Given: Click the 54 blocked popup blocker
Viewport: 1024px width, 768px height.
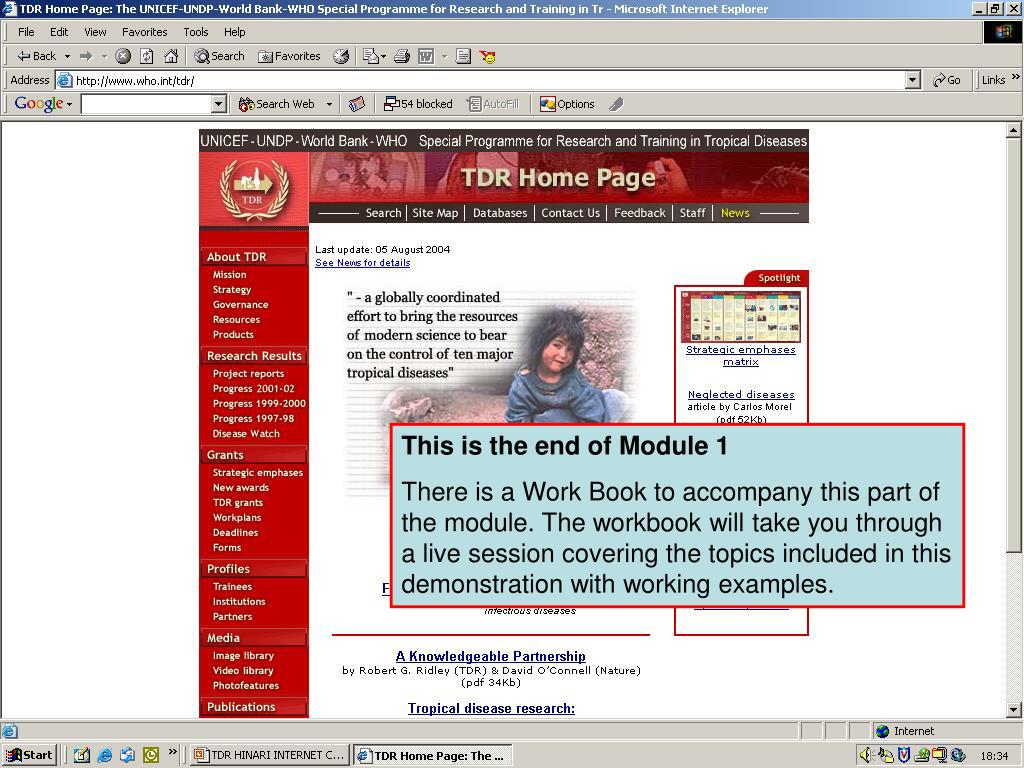Looking at the screenshot, I should [419, 104].
